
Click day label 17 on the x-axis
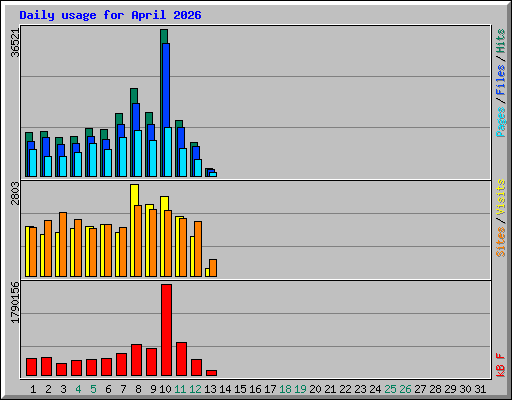tap(270, 389)
